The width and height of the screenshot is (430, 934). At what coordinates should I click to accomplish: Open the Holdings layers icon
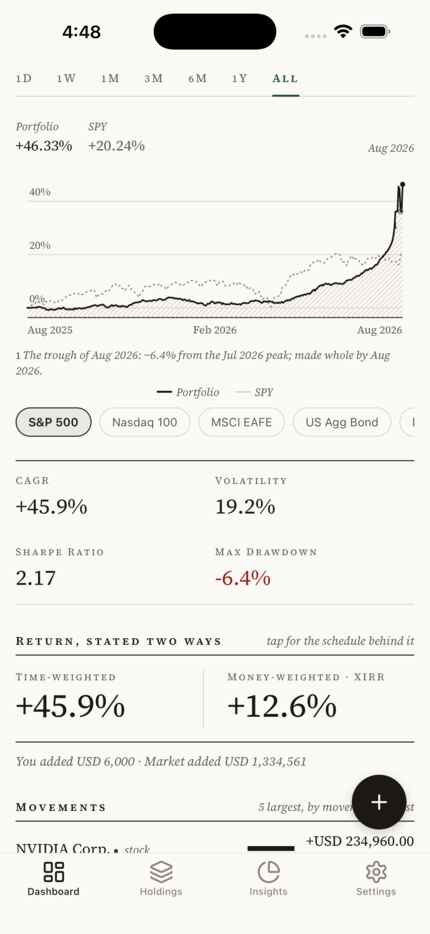click(161, 872)
